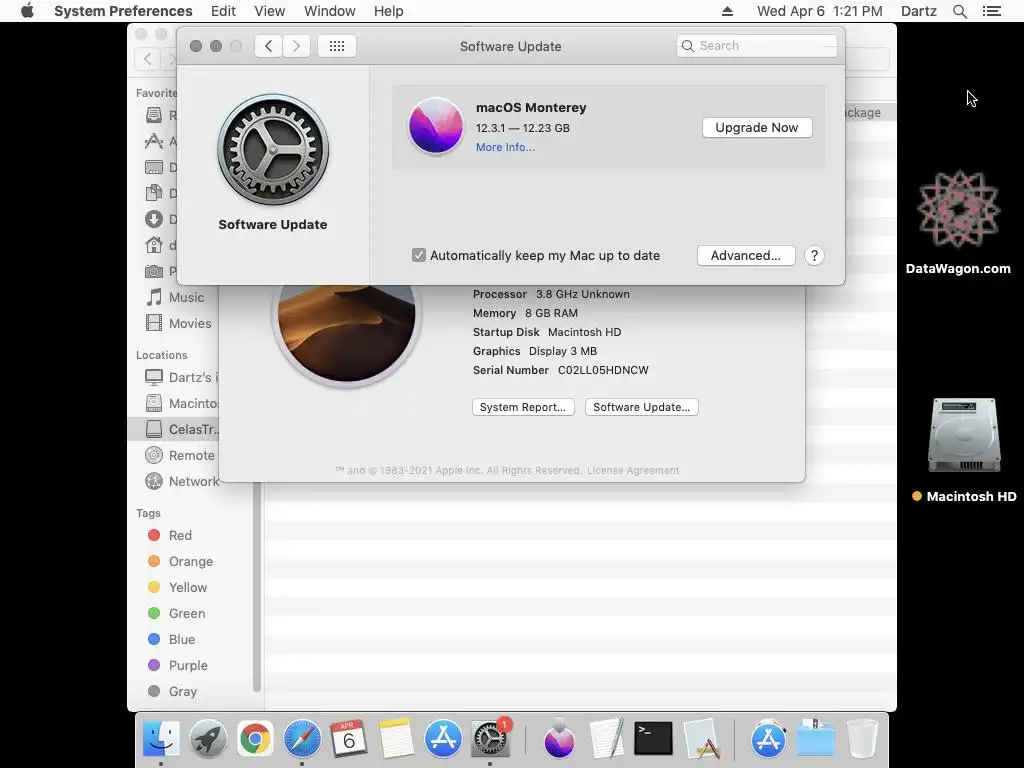
Task: Open Install macOS Monterey dock icon
Action: coord(559,739)
